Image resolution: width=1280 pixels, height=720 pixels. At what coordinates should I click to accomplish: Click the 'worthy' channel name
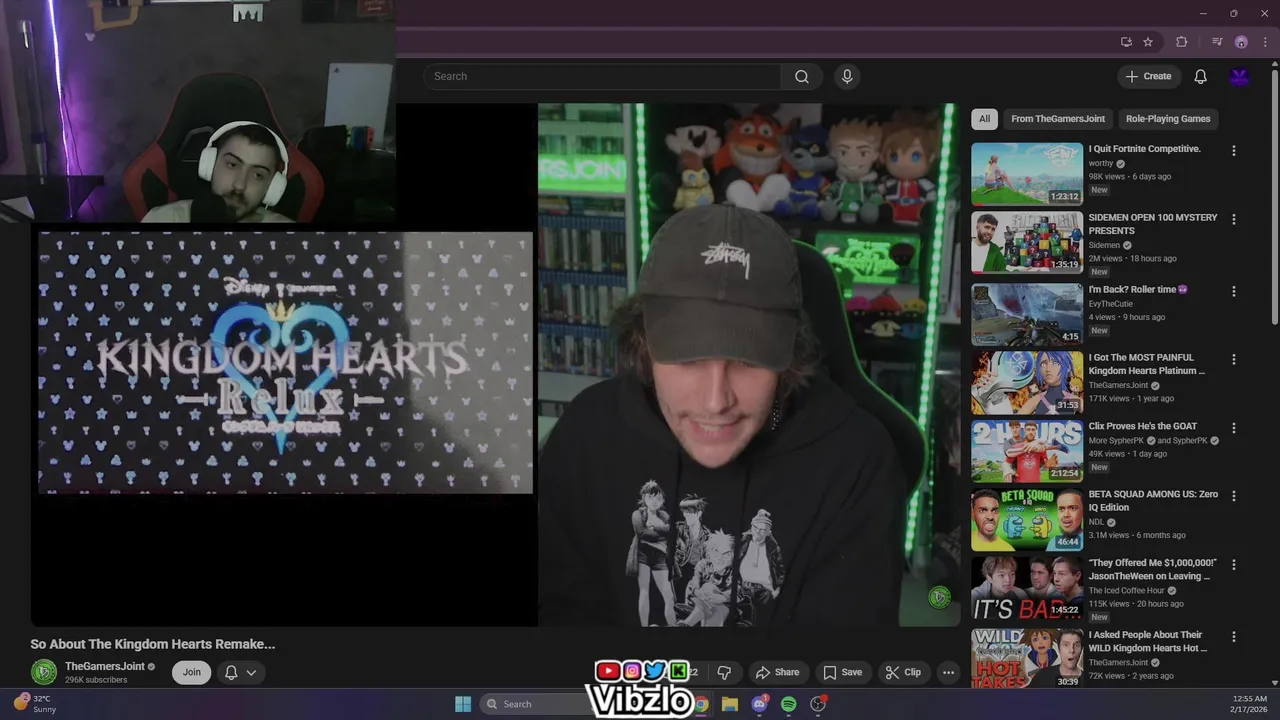(1100, 163)
